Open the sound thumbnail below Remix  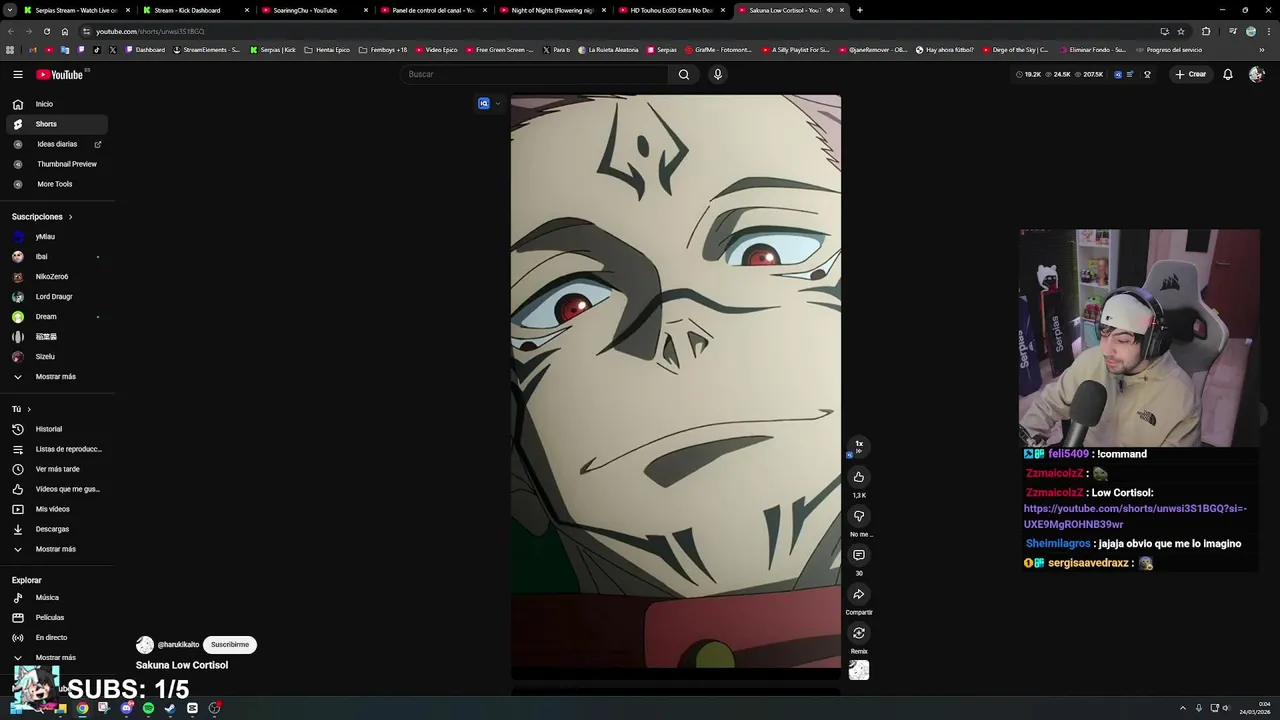click(x=859, y=670)
